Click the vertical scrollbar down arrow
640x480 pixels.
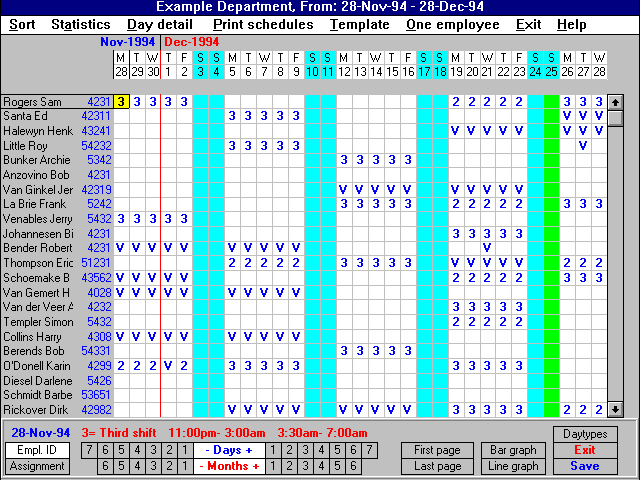pos(616,410)
